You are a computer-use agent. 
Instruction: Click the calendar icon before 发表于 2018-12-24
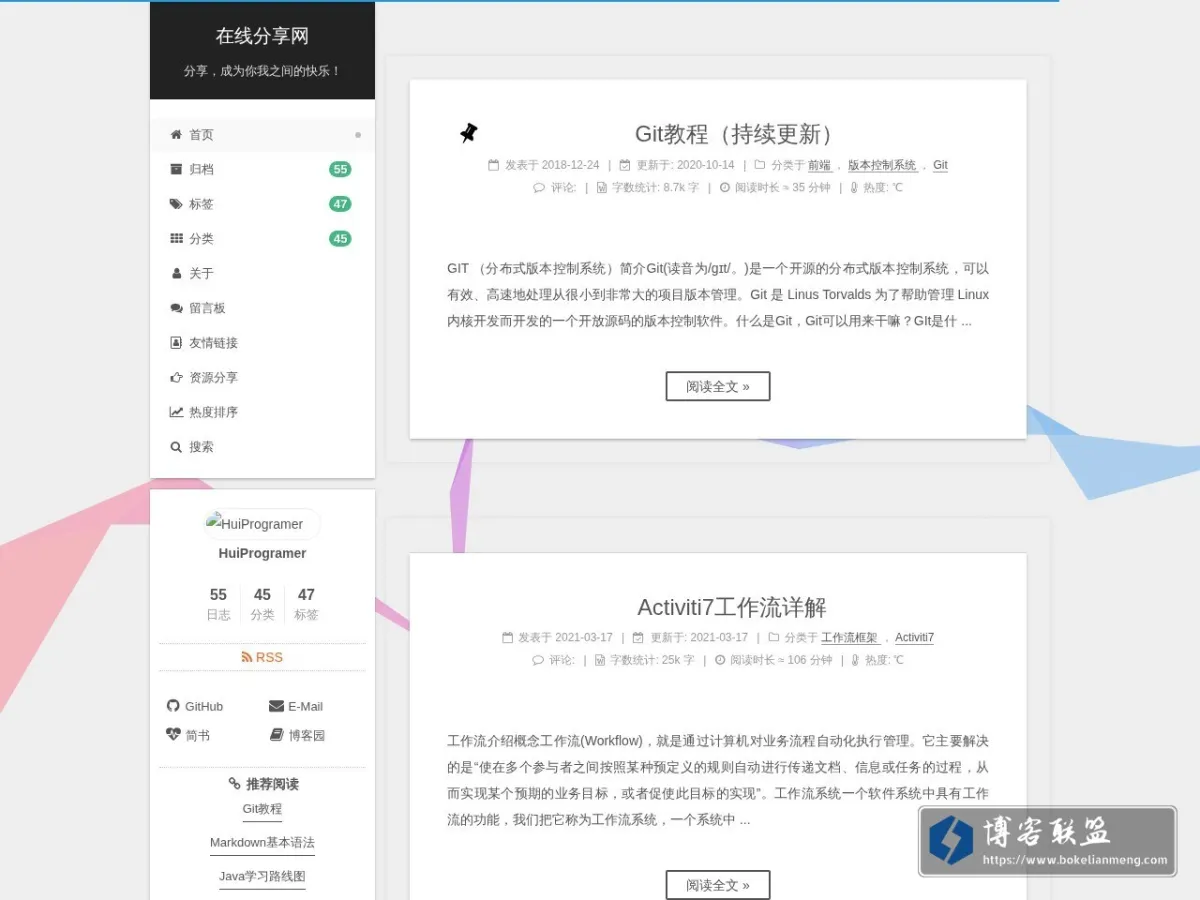(493, 165)
